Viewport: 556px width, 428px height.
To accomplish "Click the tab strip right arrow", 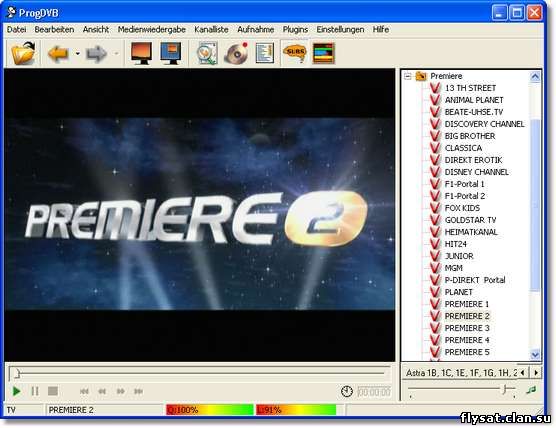I will pos(536,373).
